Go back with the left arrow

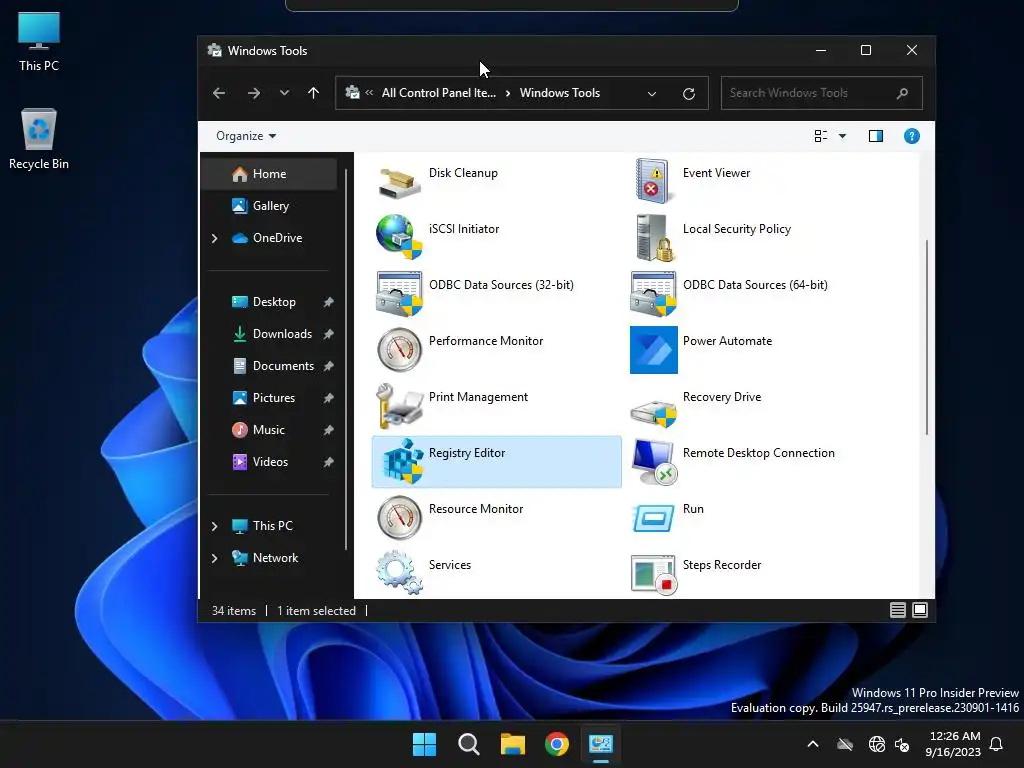pyautogui.click(x=219, y=93)
